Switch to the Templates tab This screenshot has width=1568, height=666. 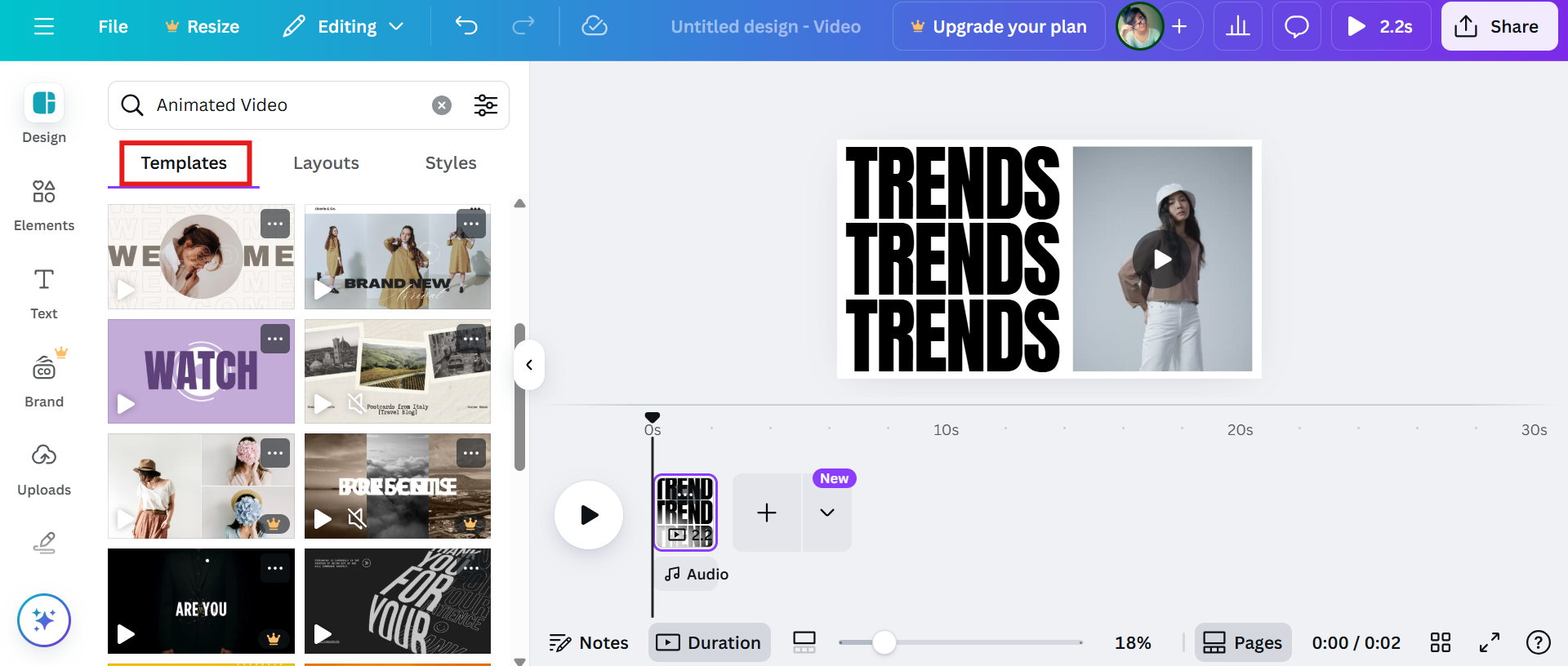(184, 163)
